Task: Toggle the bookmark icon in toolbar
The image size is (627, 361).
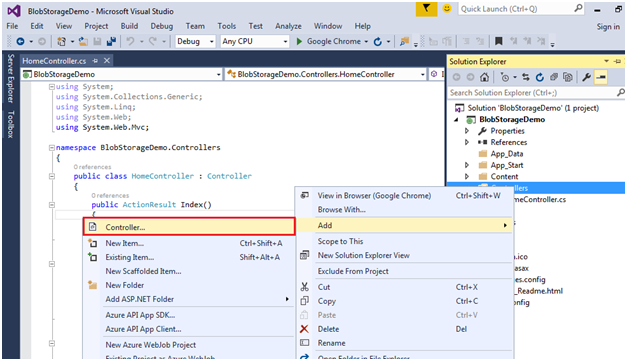Action: tap(498, 41)
